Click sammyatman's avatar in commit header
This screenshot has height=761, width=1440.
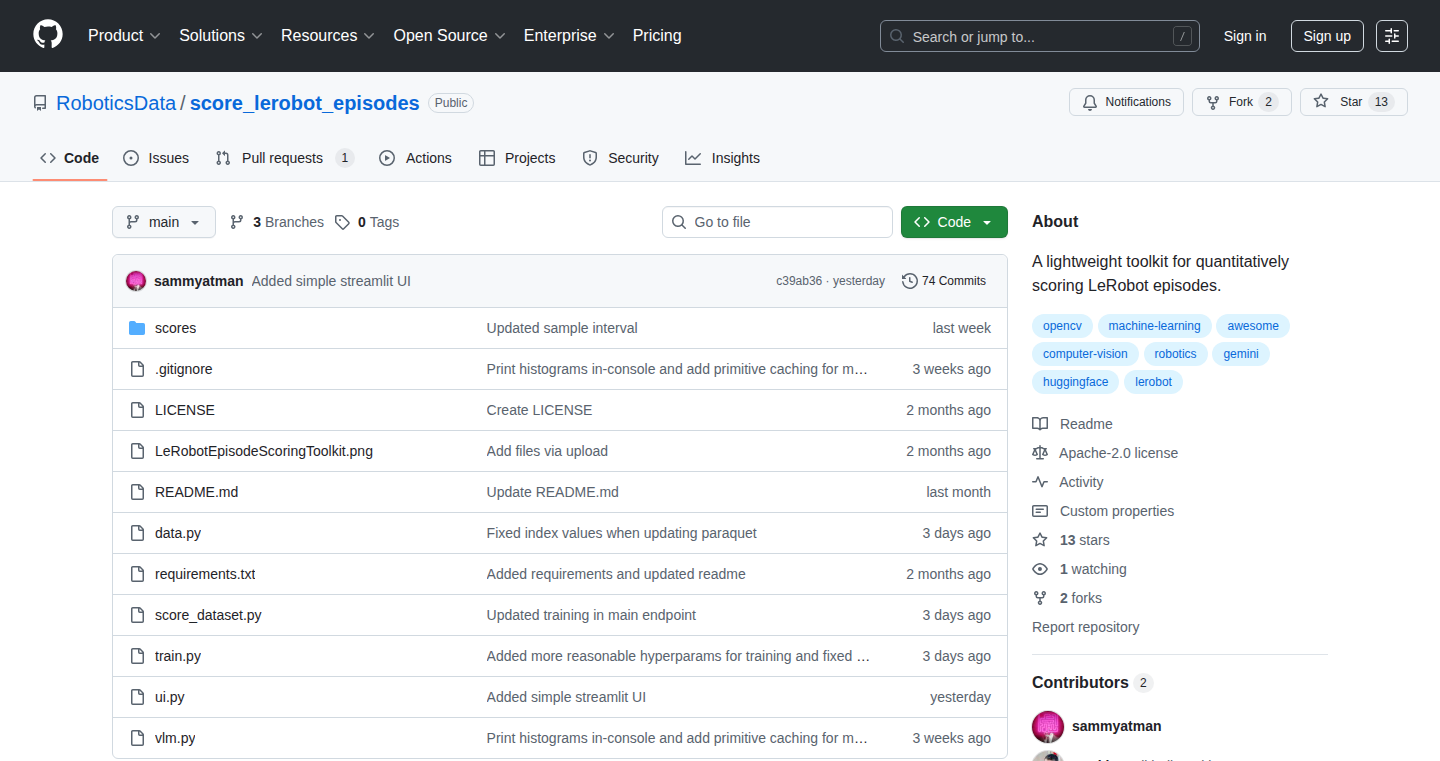136,281
